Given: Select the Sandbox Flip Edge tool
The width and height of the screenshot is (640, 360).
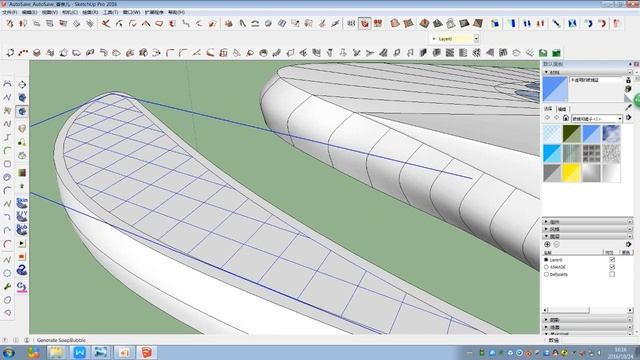Looking at the screenshot, I should click(478, 23).
